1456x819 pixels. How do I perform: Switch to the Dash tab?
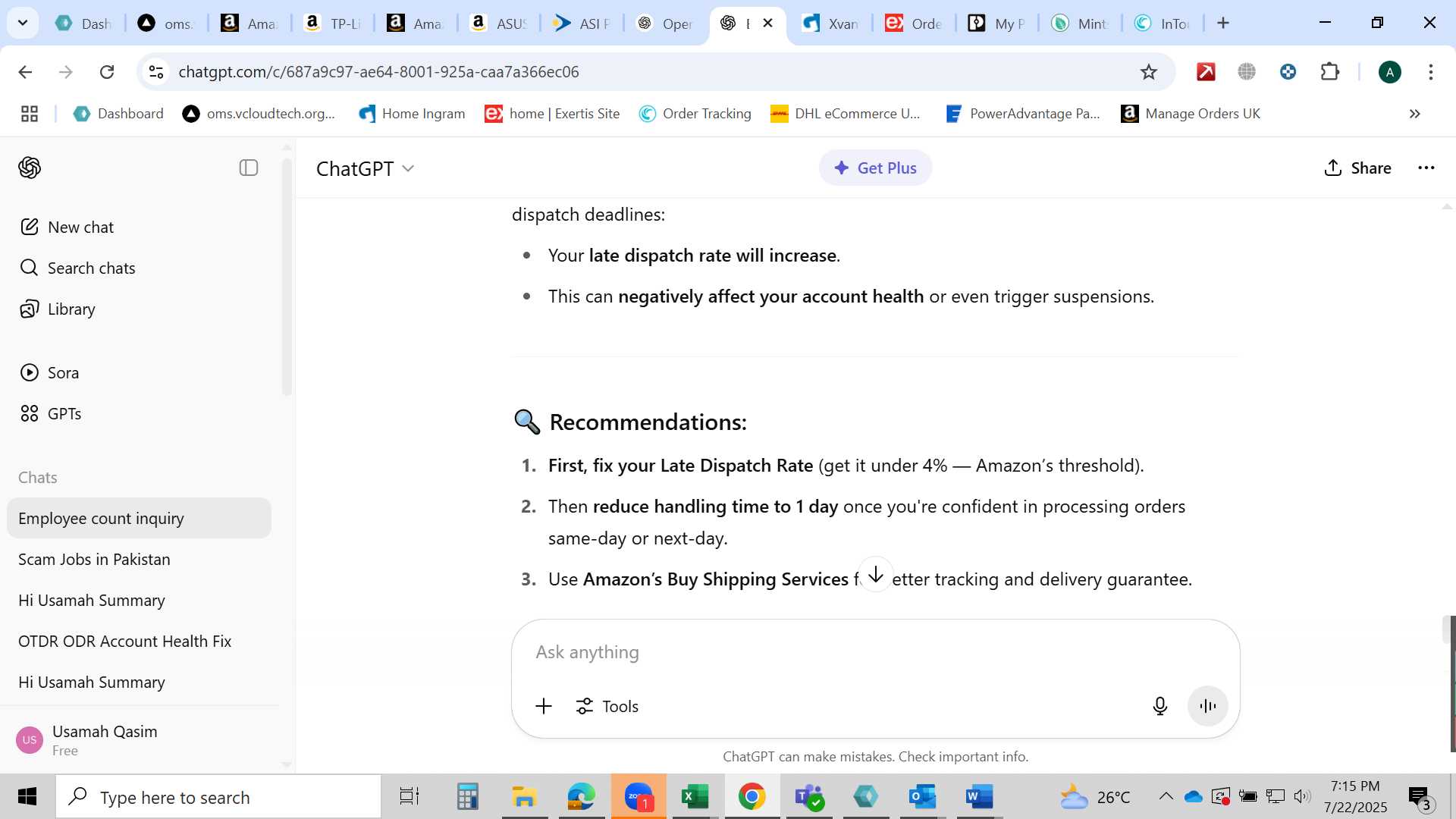pyautogui.click(x=83, y=24)
